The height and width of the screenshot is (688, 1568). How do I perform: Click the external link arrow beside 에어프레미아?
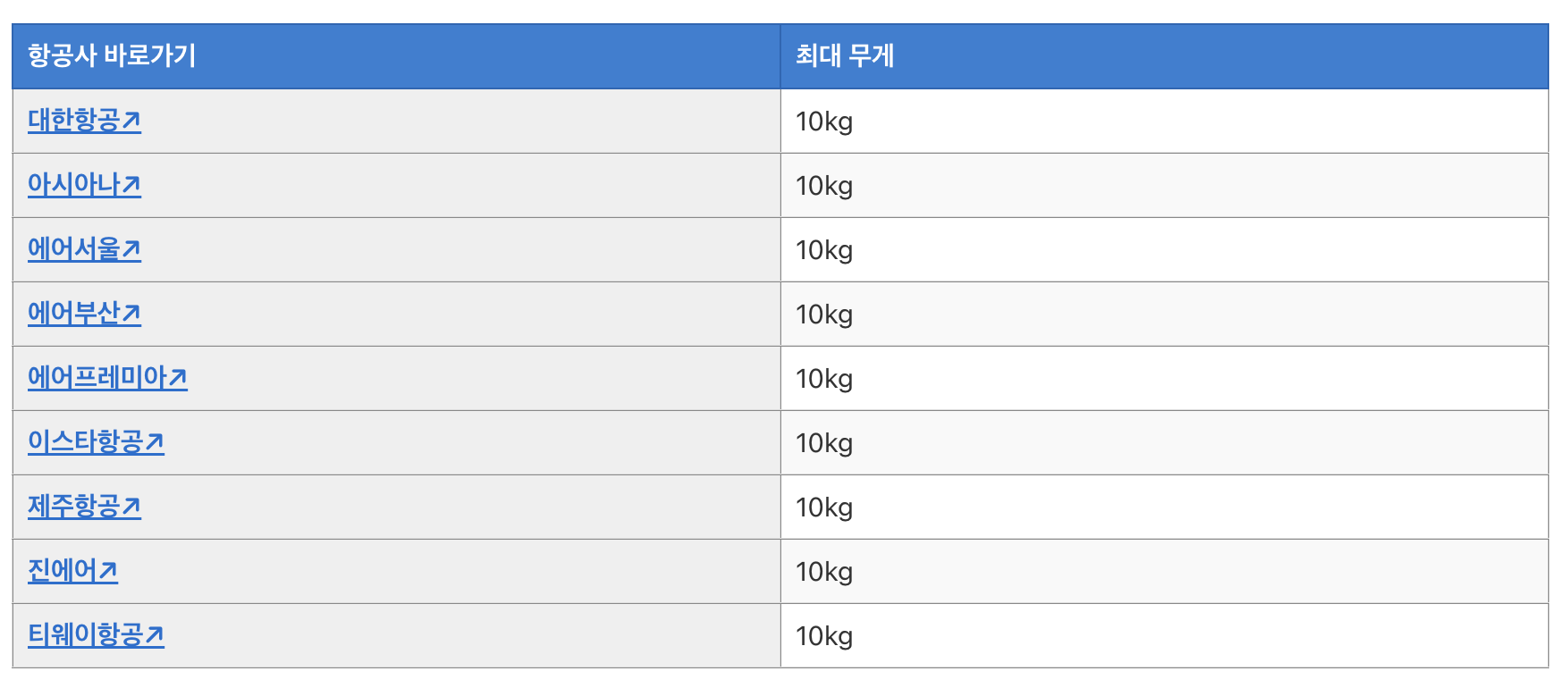179,375
